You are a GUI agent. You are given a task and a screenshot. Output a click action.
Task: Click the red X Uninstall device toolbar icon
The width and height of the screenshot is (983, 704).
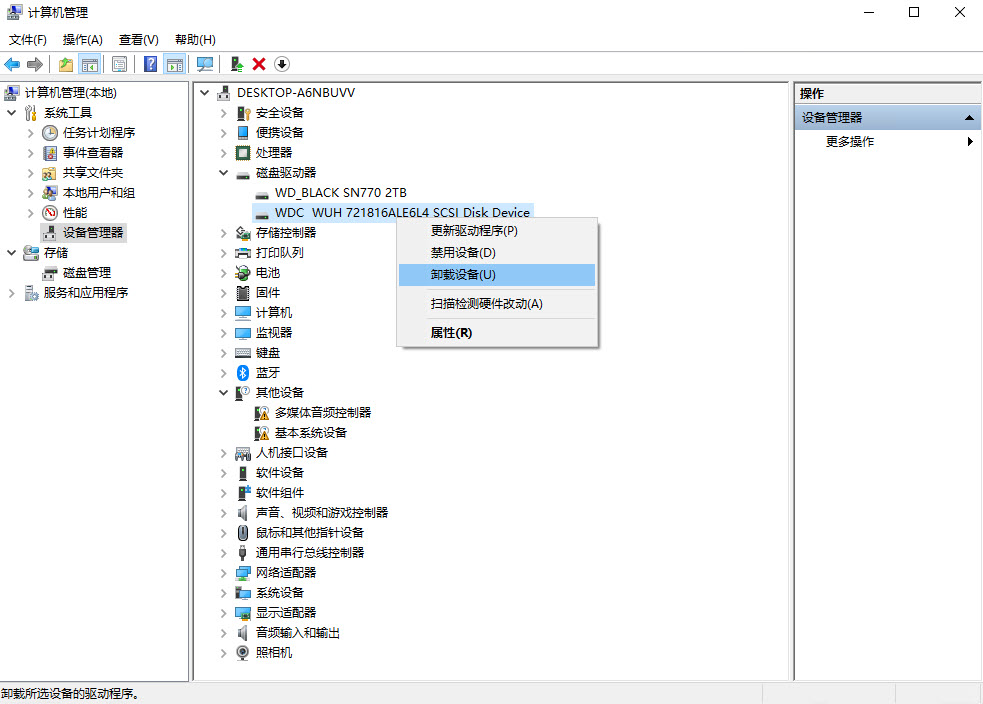click(259, 64)
